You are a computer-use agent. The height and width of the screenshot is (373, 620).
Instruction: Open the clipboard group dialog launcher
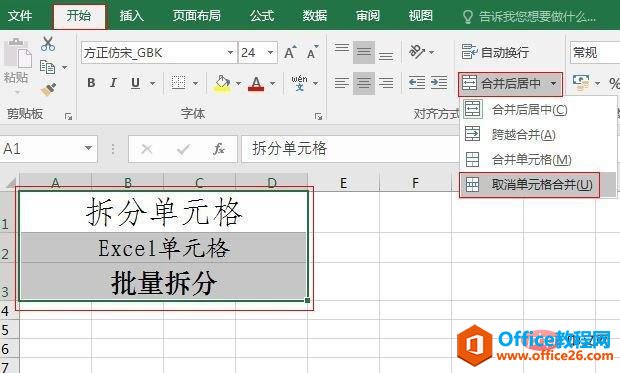pos(68,116)
